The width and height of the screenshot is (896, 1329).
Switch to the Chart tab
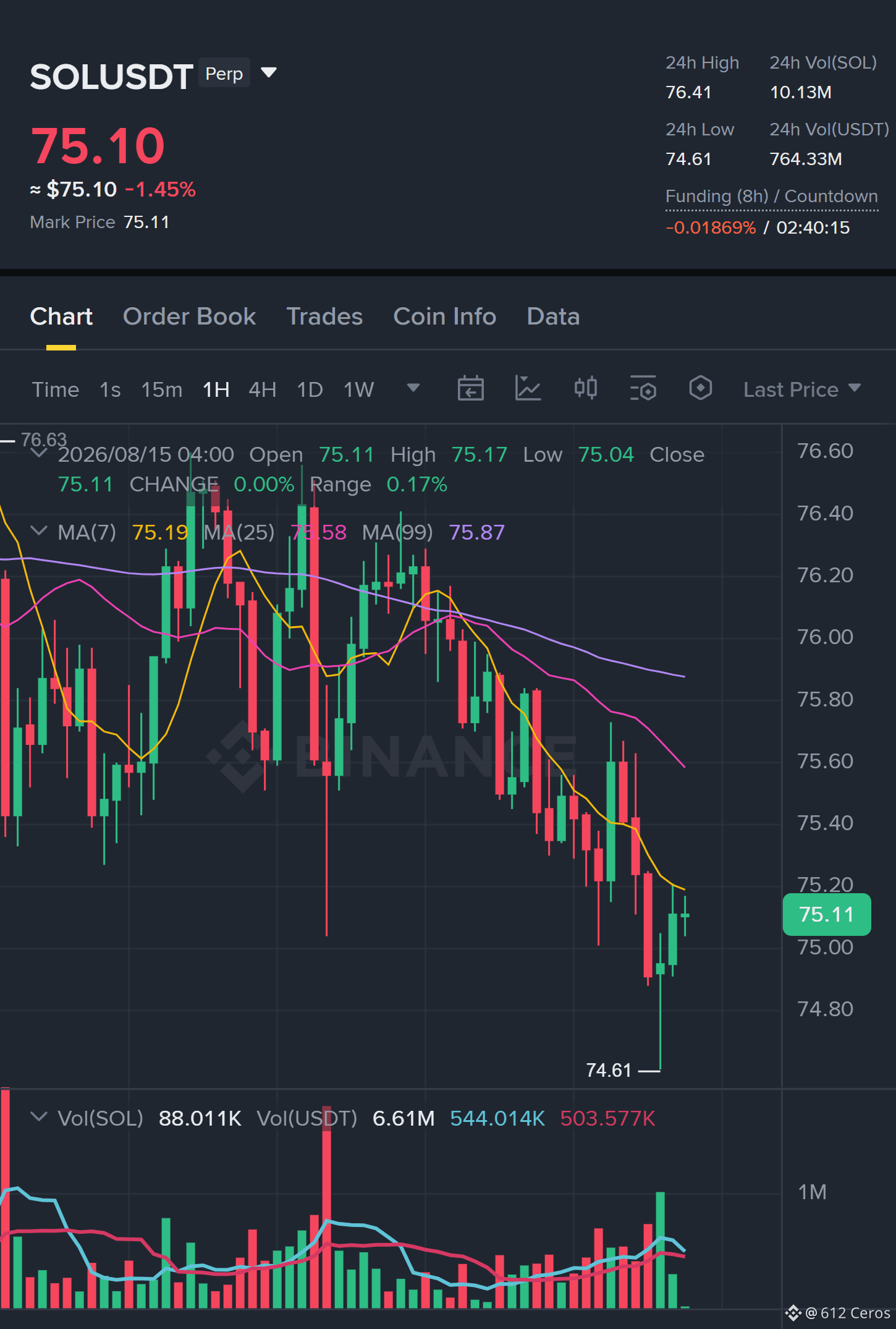pyautogui.click(x=61, y=316)
